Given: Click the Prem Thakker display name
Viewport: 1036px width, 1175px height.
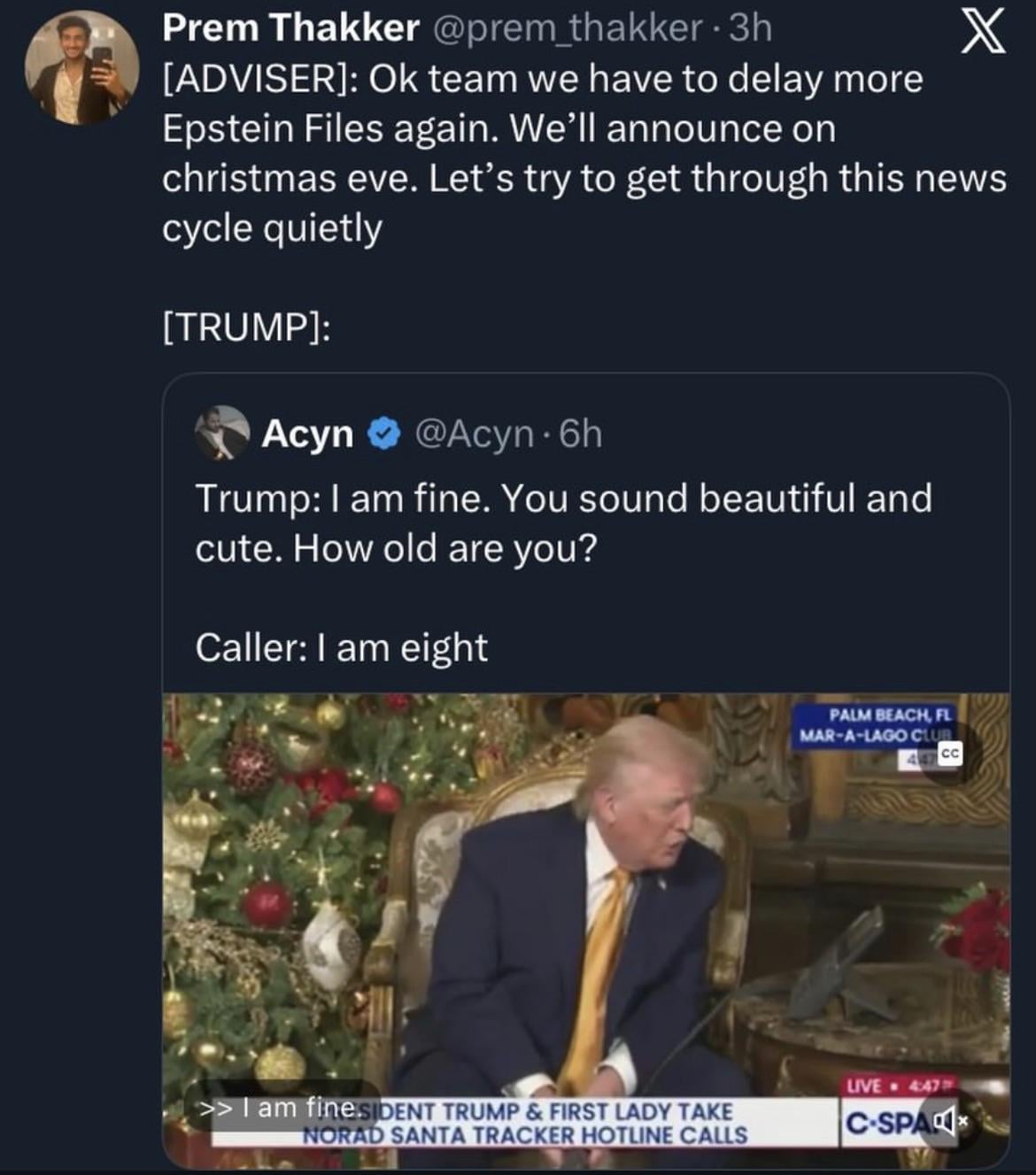Looking at the screenshot, I should [x=290, y=28].
